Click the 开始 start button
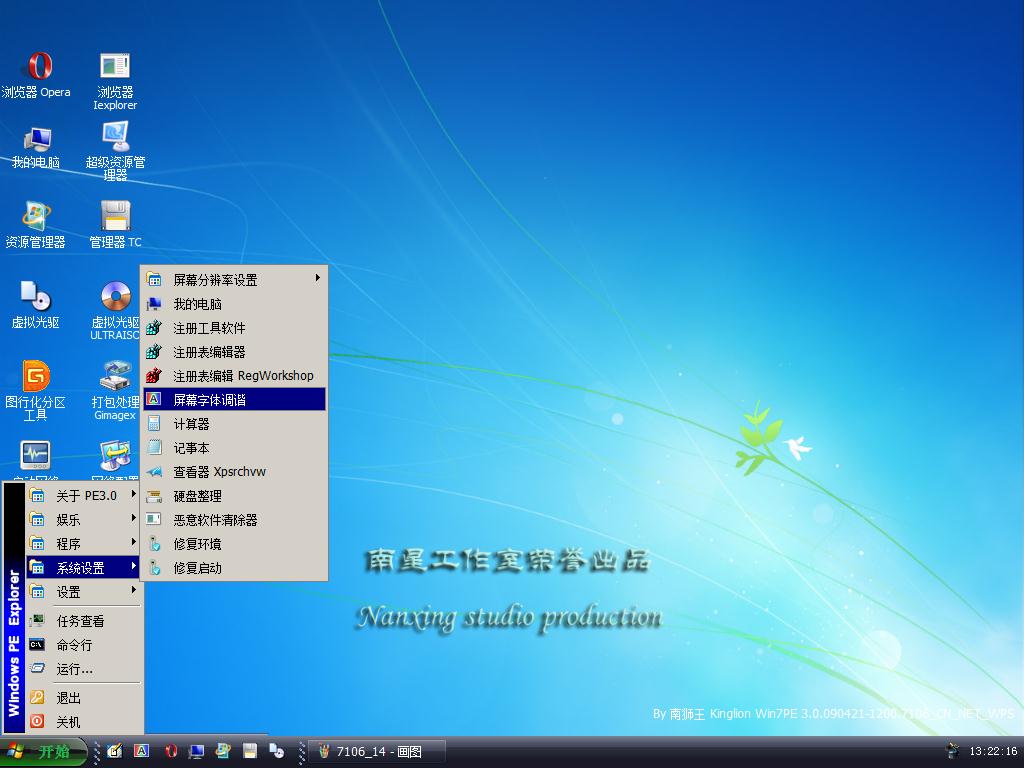 click(43, 751)
